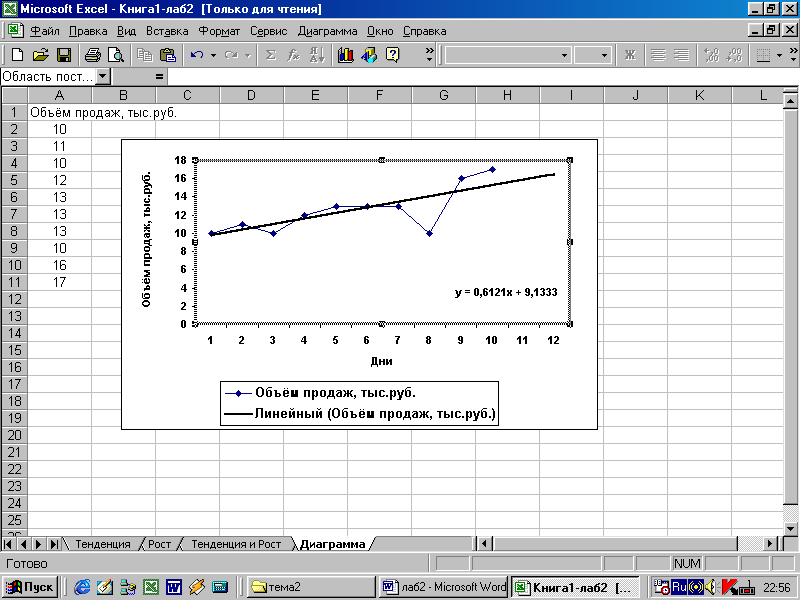Select the Диаграмма sheet tab

point(333,544)
